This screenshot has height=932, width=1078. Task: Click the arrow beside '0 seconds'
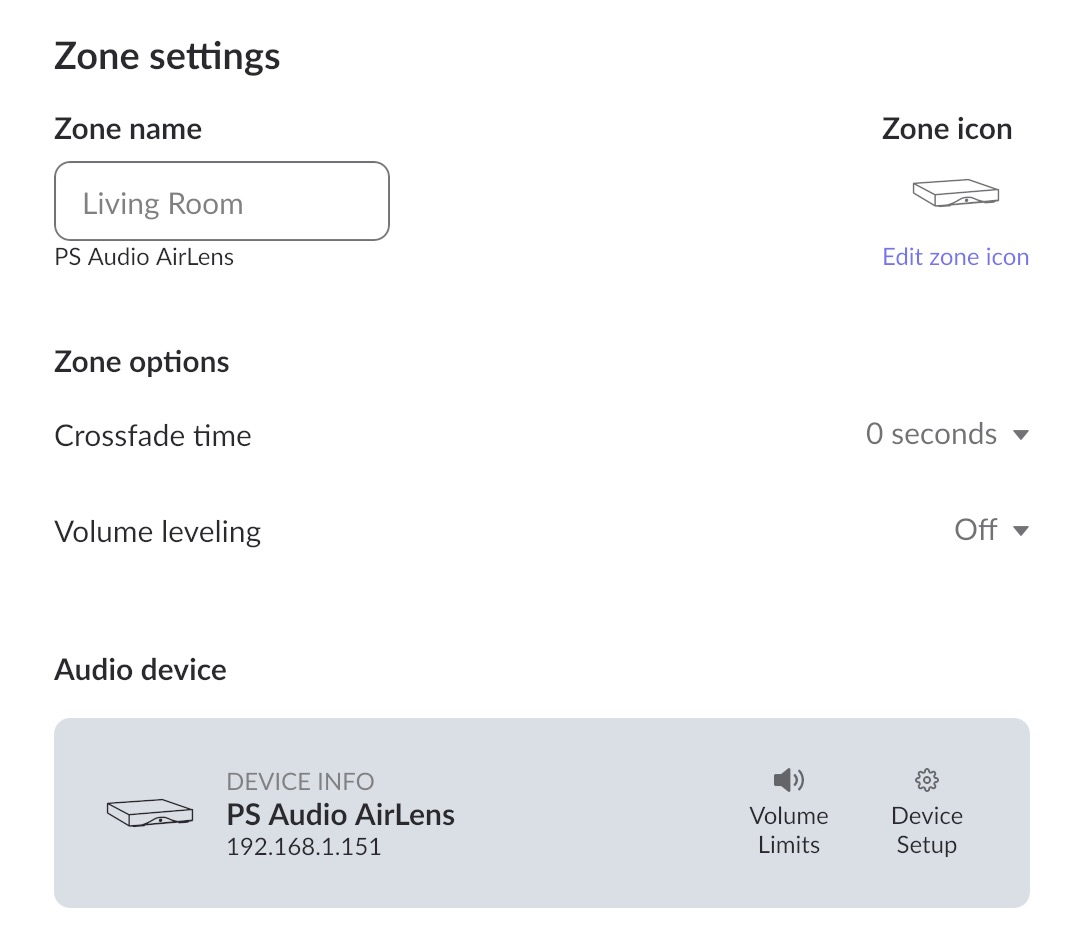1021,436
